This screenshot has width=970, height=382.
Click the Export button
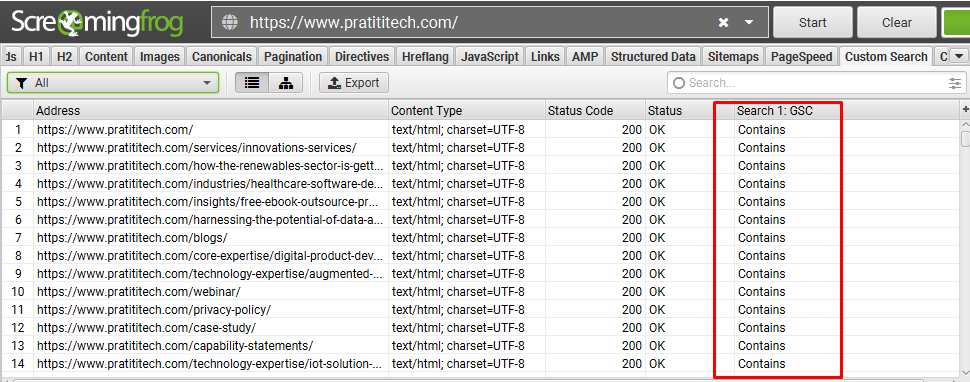tap(354, 83)
